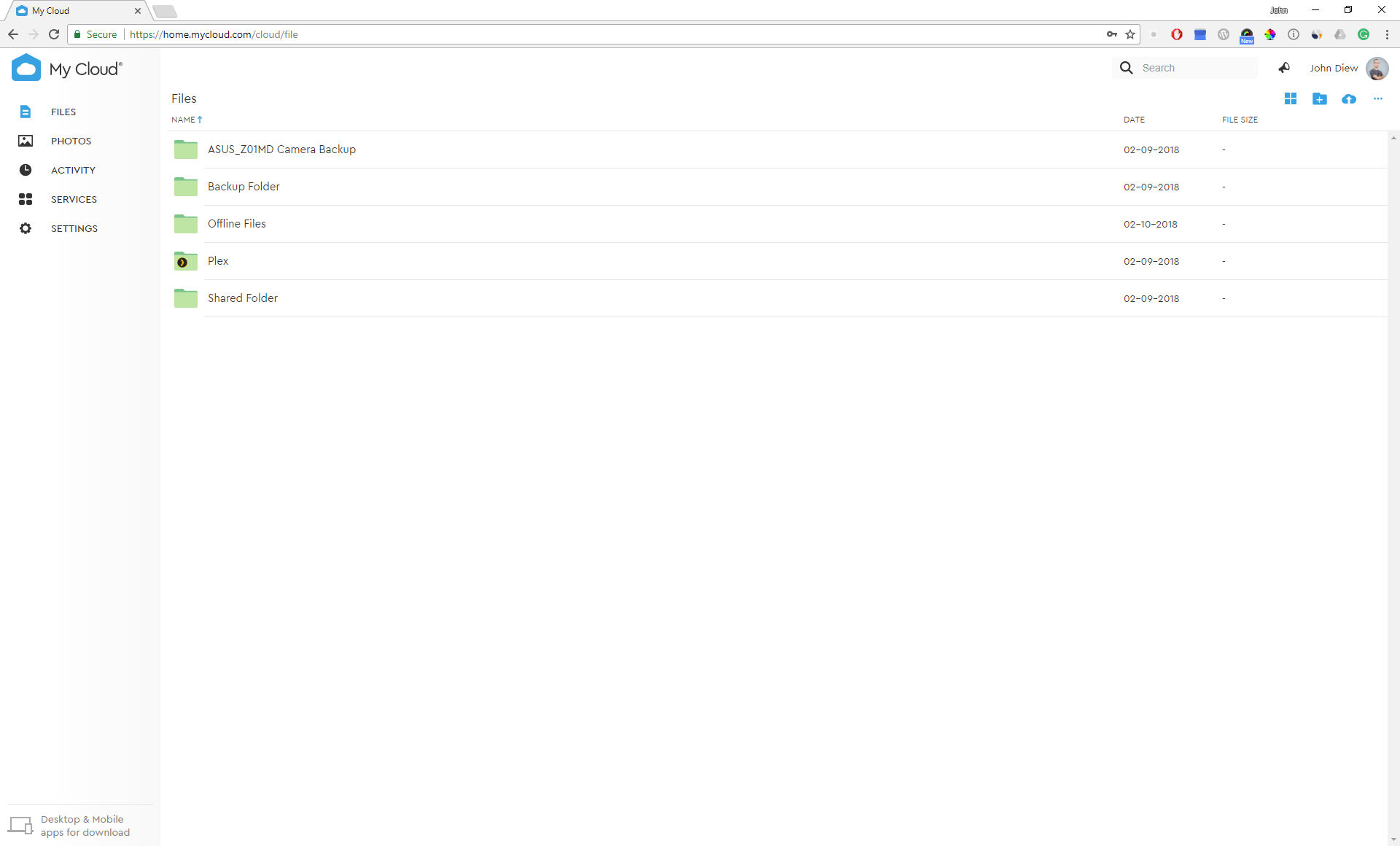
Task: Sort files by Date column
Action: point(1134,120)
